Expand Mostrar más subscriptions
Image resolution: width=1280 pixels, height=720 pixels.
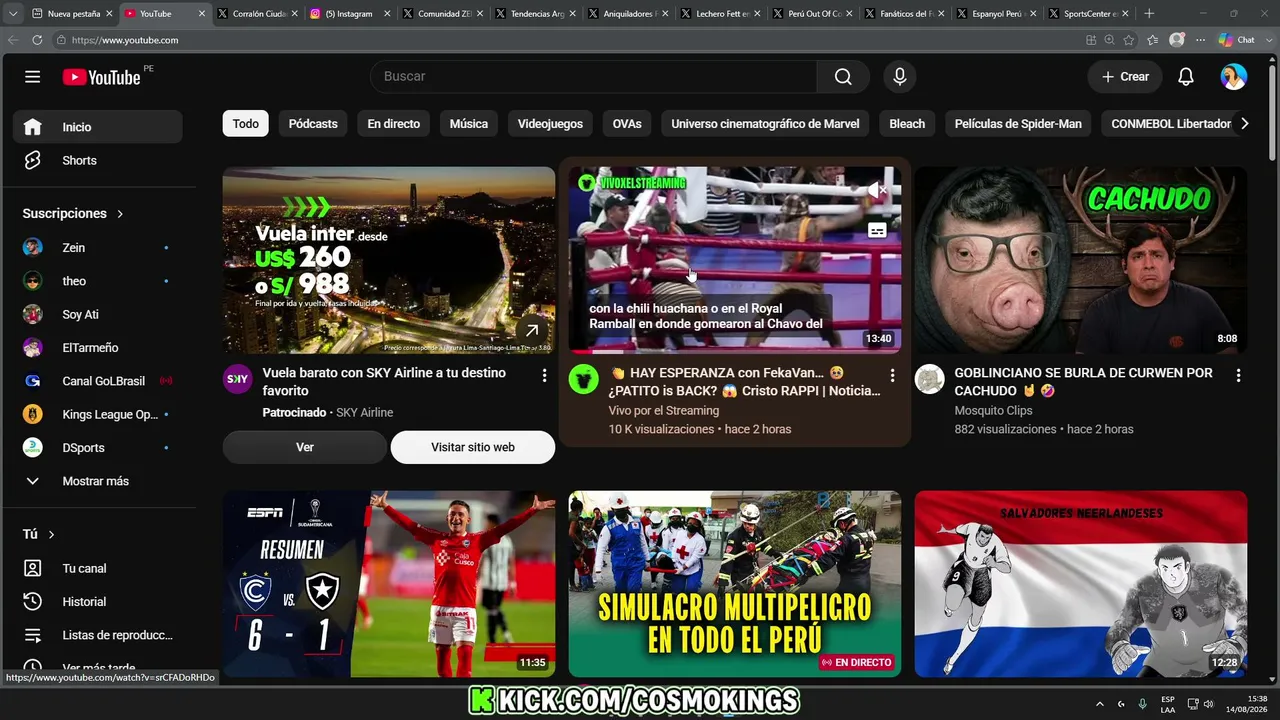97,481
